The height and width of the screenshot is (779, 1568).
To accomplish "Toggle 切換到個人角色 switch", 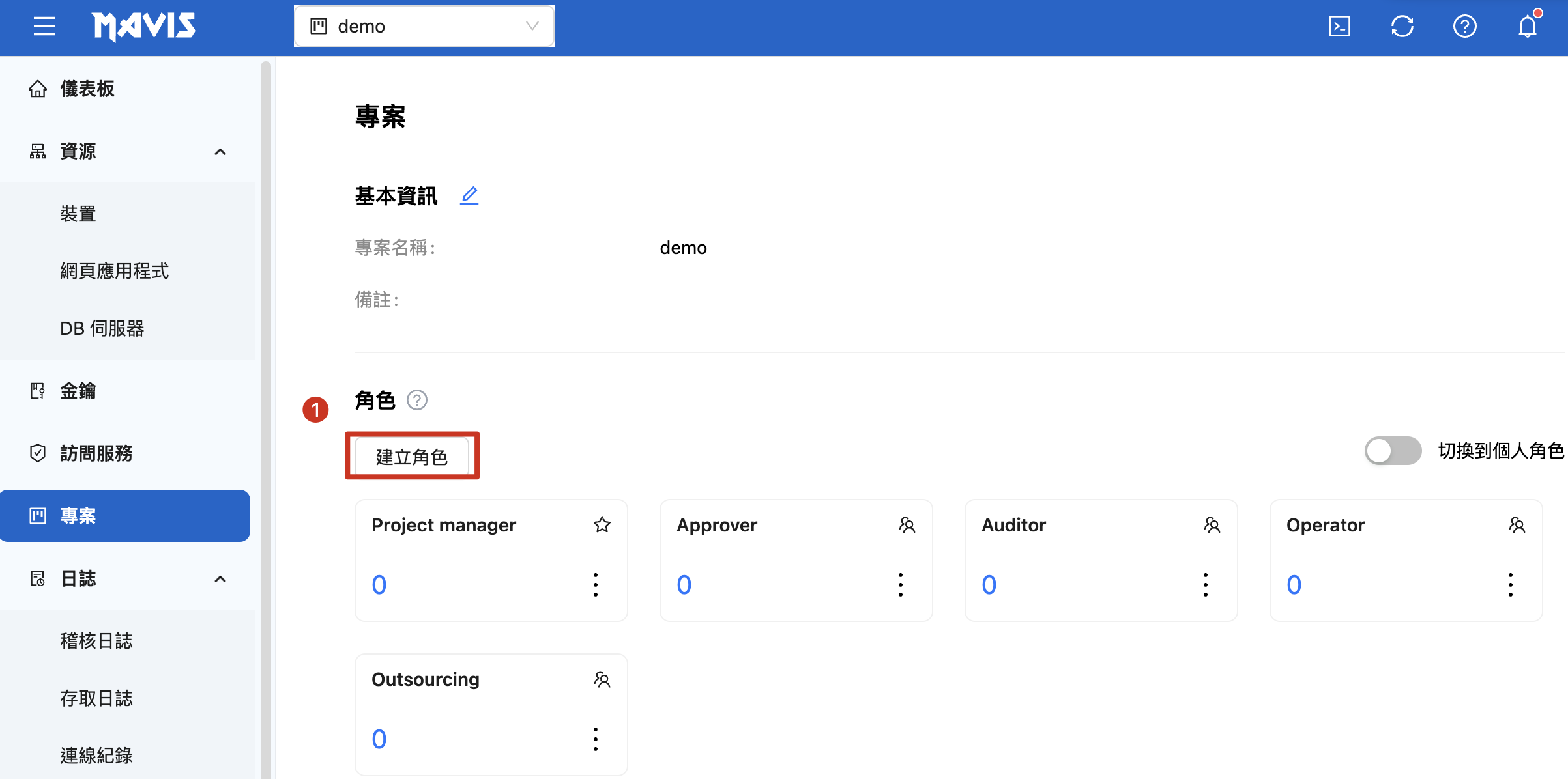I will click(x=1393, y=451).
